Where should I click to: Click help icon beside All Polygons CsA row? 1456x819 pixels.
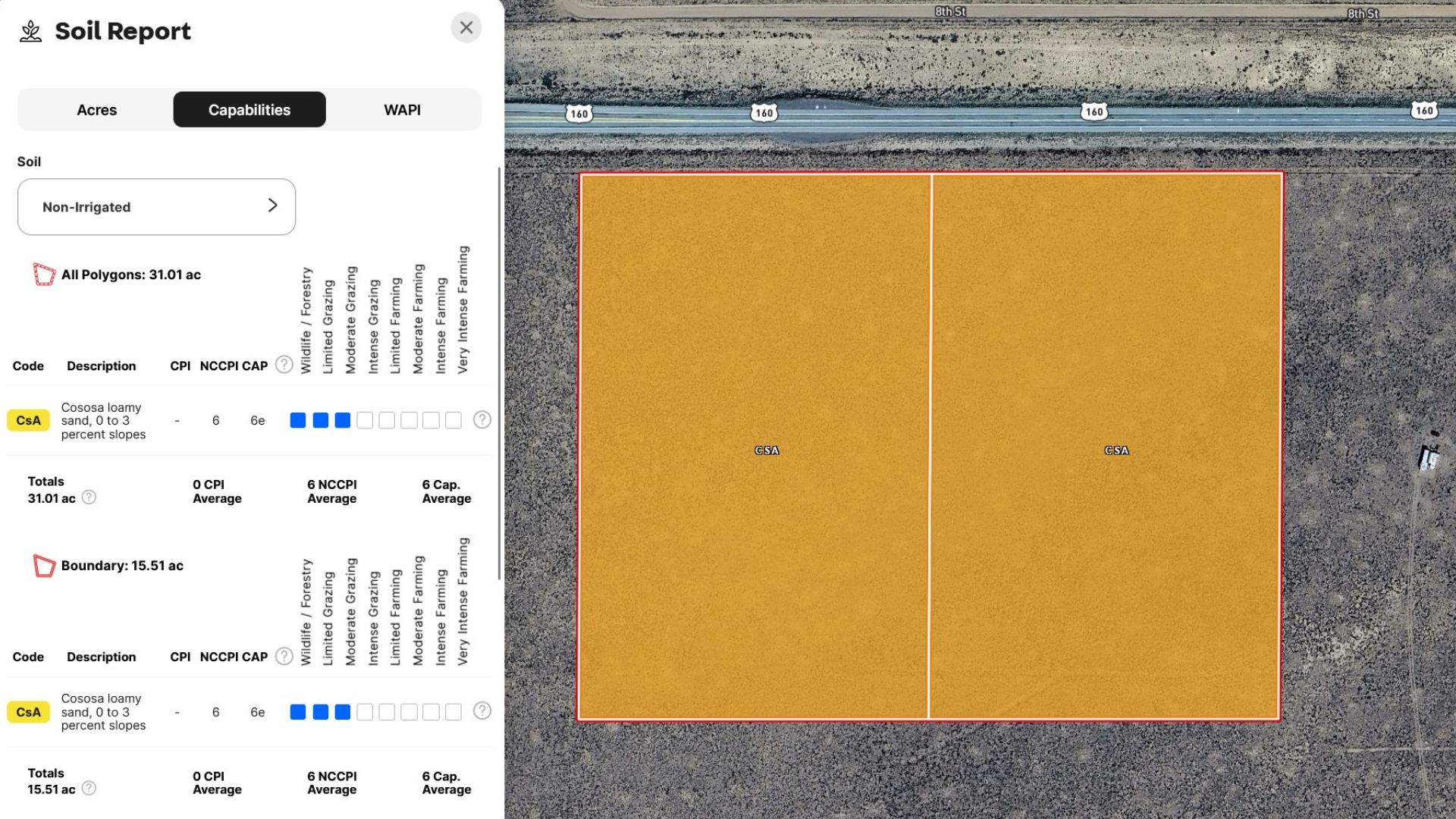click(x=482, y=420)
